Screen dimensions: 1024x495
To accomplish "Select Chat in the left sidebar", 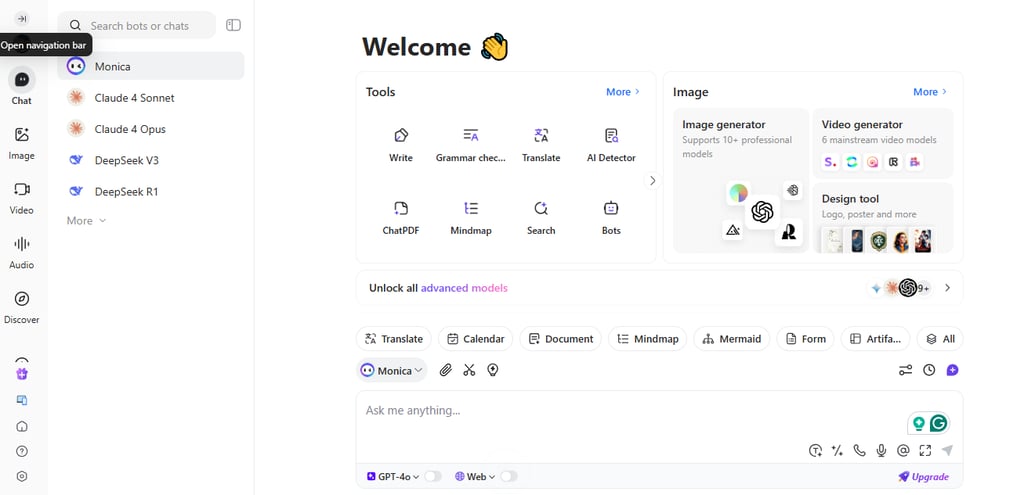I will 22,86.
